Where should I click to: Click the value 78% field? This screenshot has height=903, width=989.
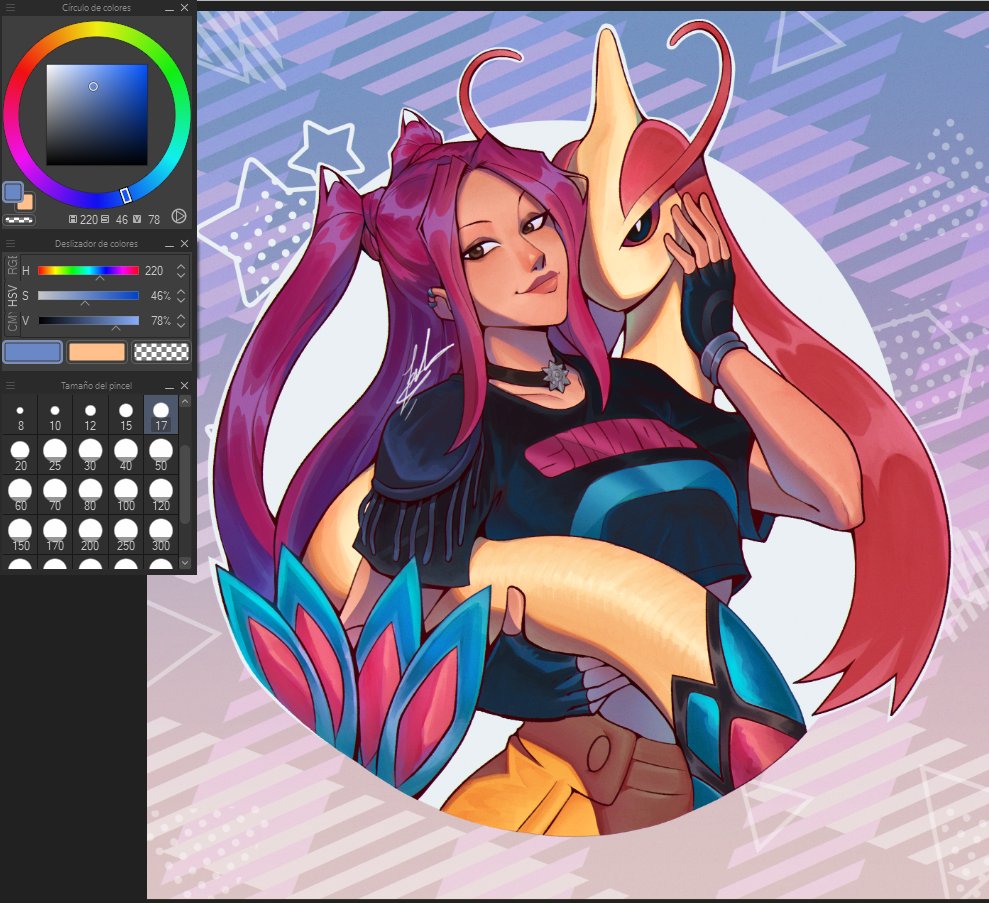tap(160, 321)
